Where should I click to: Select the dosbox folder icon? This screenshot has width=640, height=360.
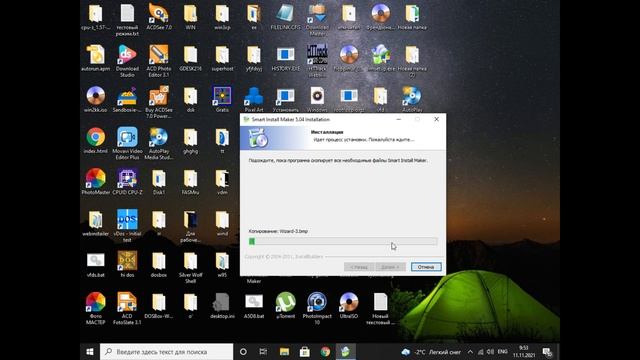[159, 264]
